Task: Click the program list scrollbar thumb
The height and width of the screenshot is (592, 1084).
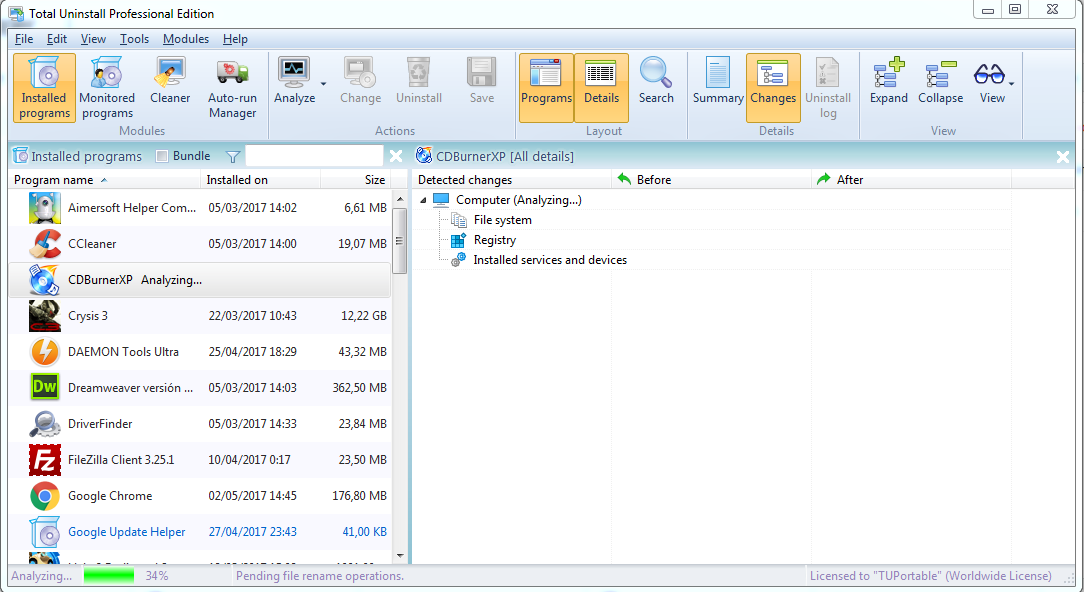Action: pos(400,241)
